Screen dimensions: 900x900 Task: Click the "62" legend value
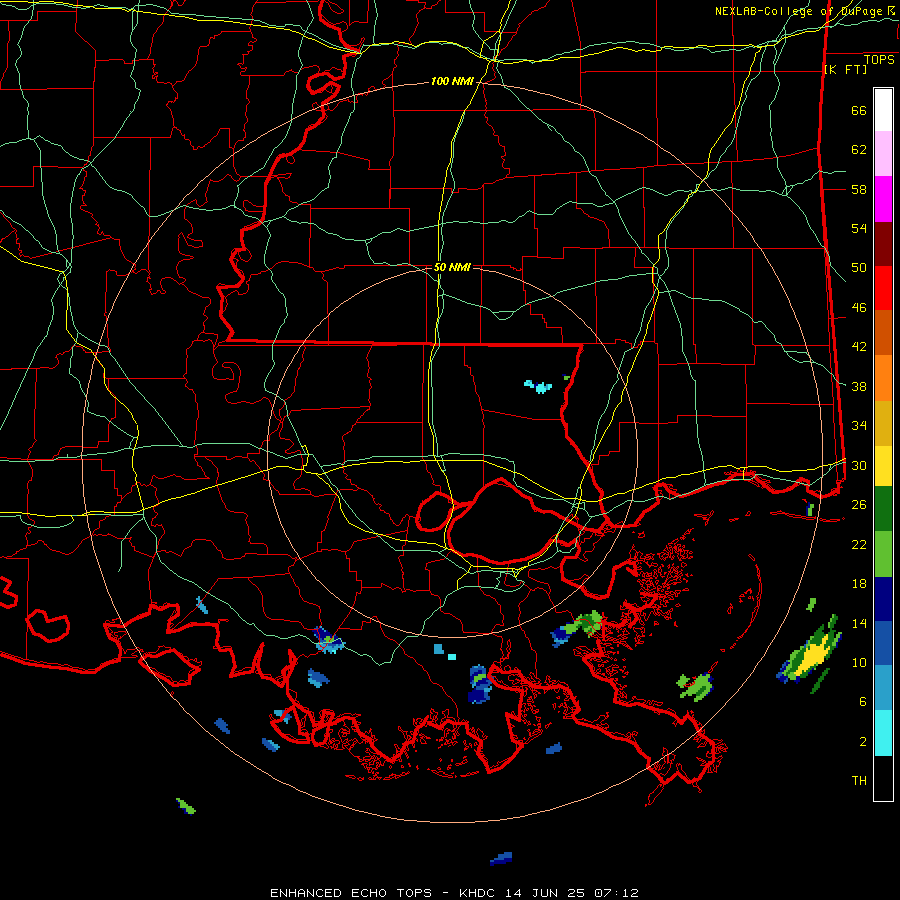click(859, 150)
